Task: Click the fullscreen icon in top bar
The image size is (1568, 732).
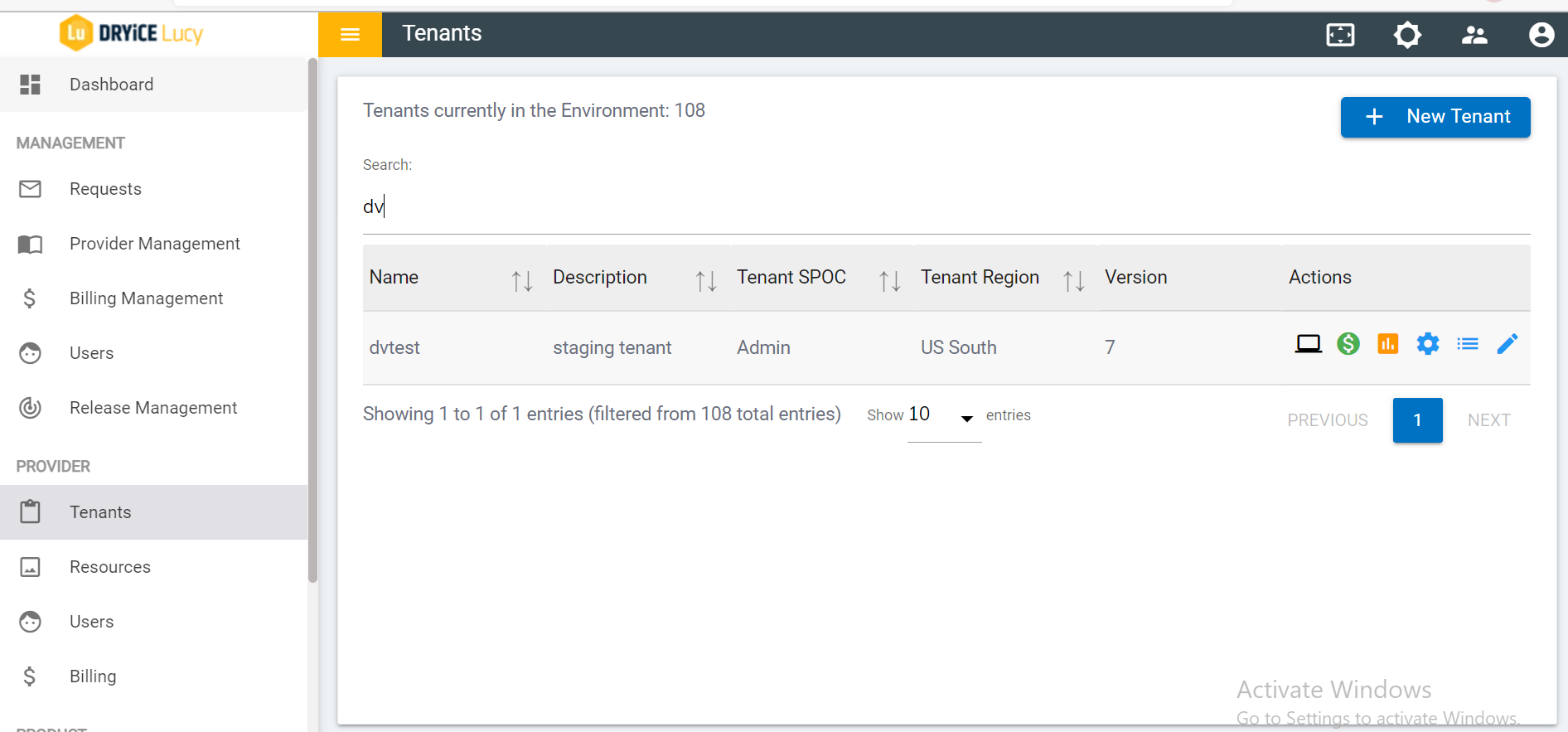Action: tap(1340, 35)
